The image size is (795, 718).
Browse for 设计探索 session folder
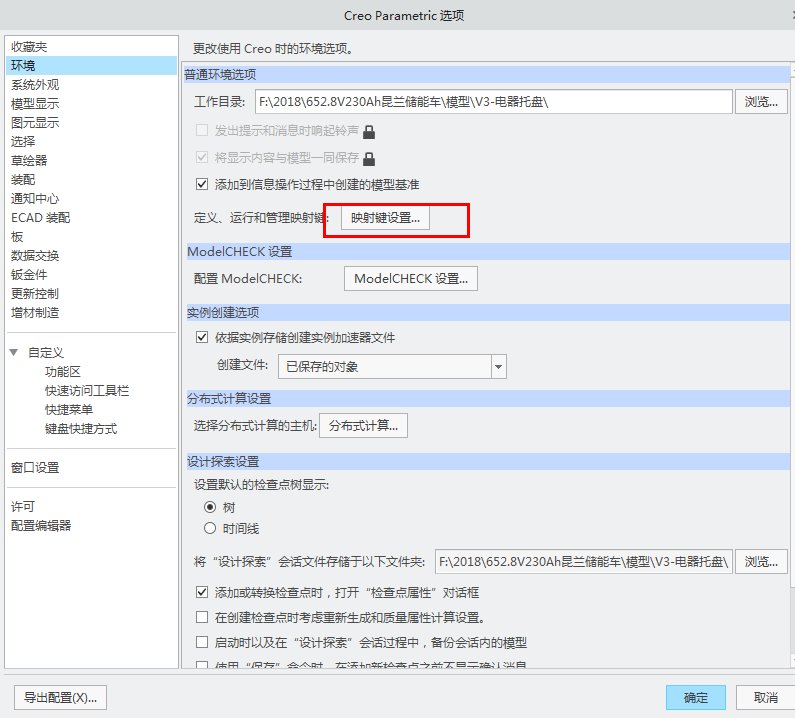761,561
